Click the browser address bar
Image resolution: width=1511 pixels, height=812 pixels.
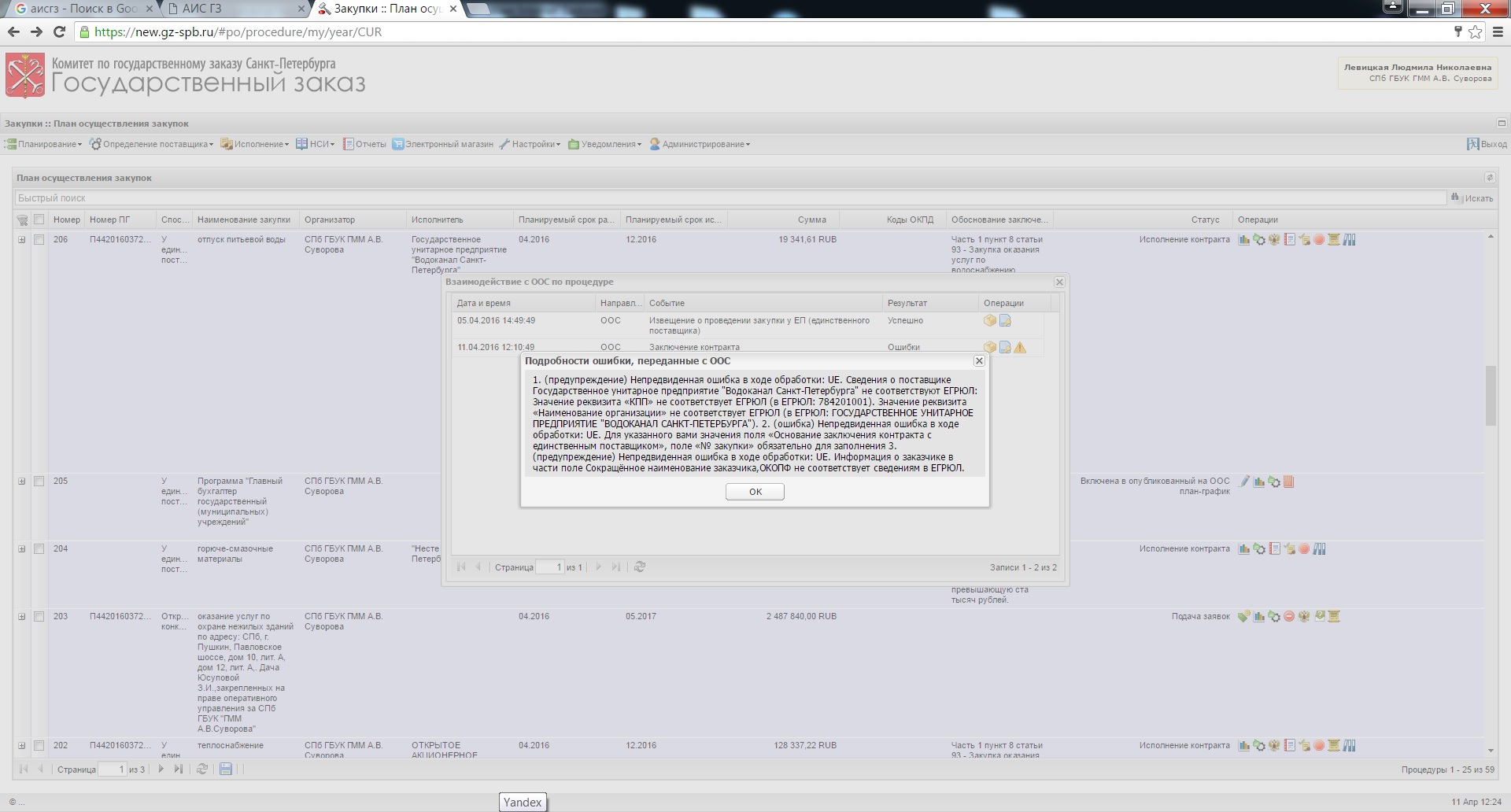coord(763,32)
